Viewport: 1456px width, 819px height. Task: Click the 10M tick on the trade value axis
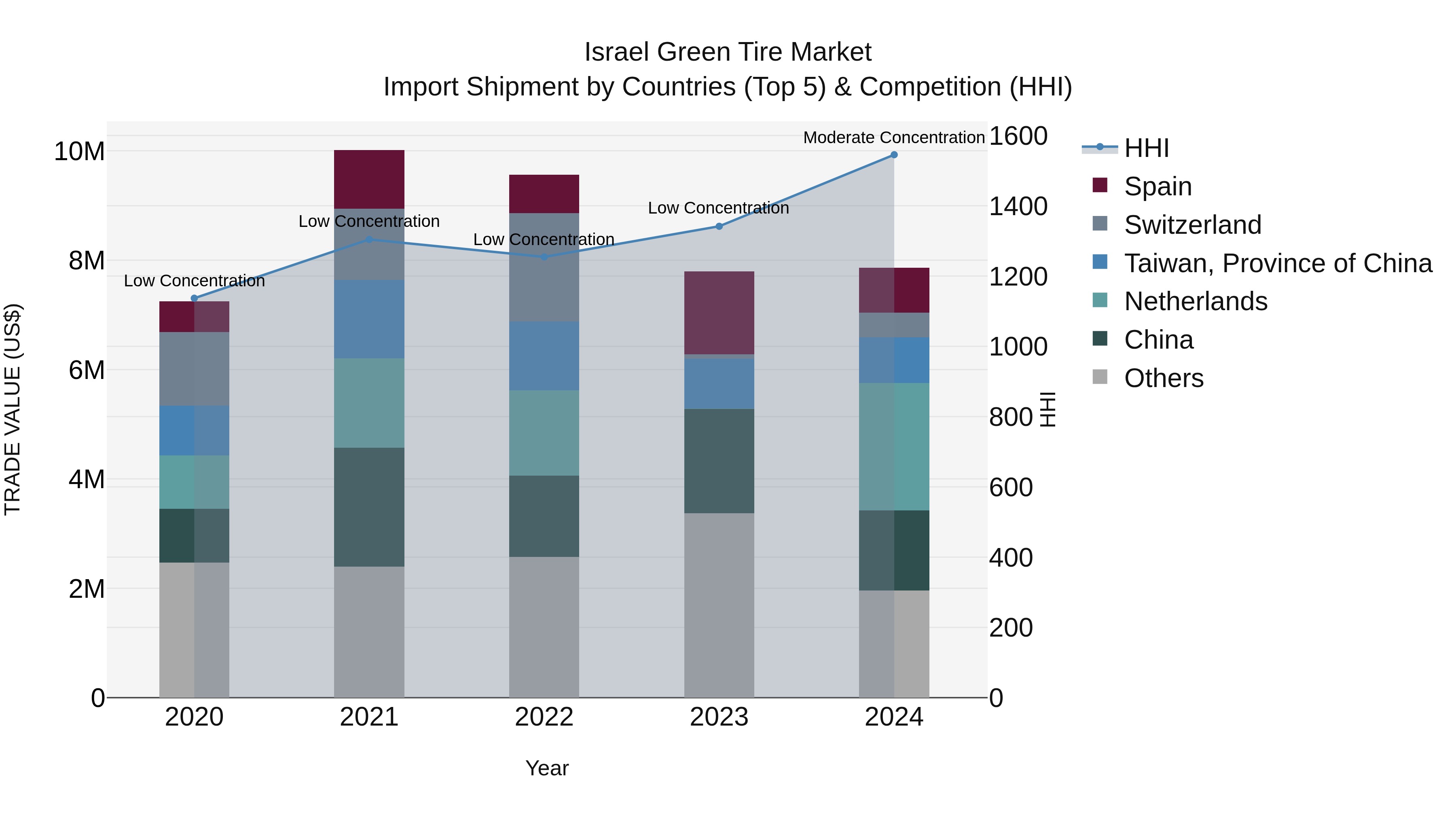click(79, 152)
